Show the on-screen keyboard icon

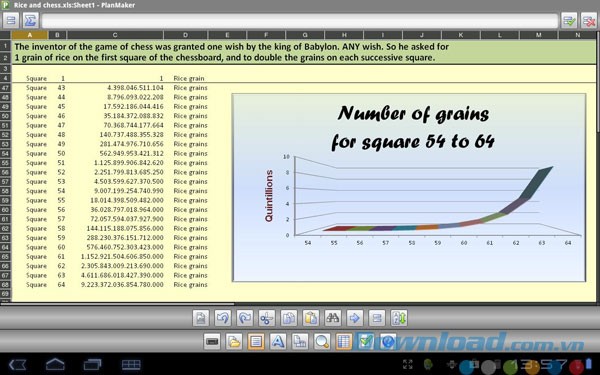[x=212, y=341]
